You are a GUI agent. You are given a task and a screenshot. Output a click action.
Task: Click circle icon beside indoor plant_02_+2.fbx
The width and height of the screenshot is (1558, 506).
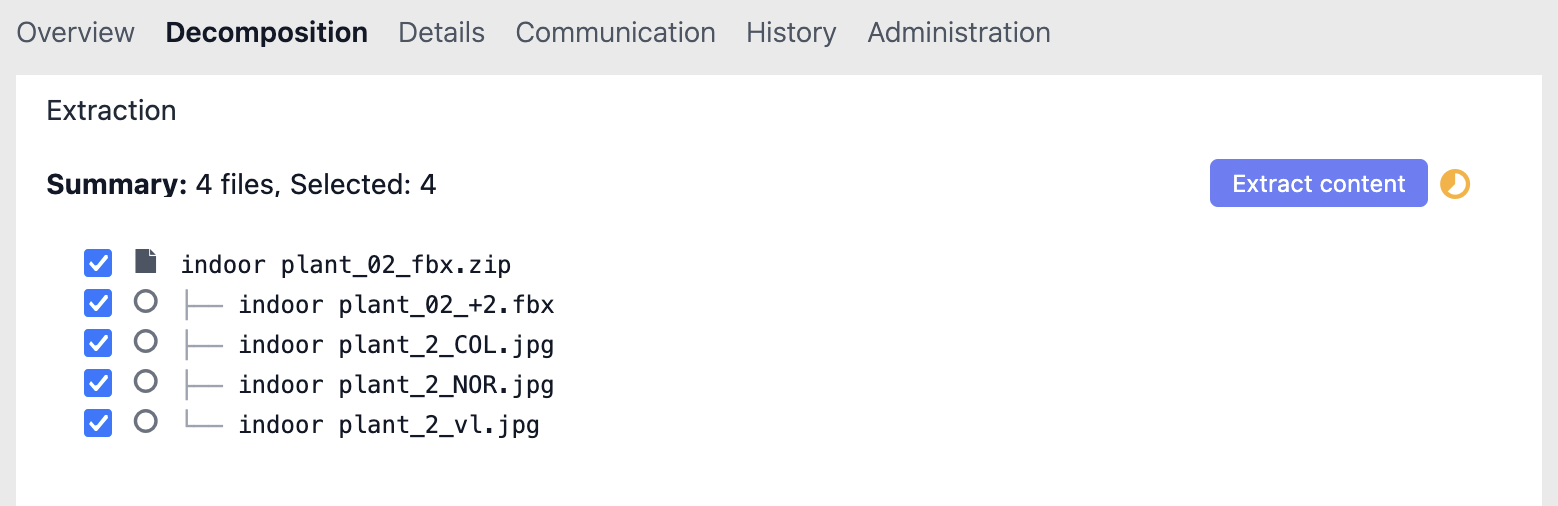tap(146, 302)
